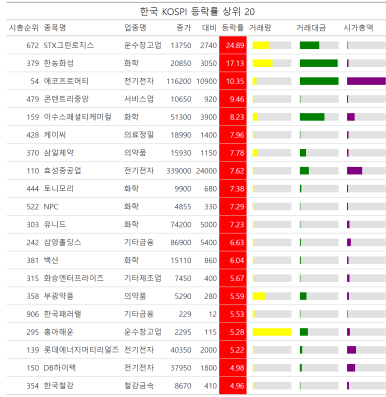Click the red 17.13 change-rate cell
386x397 pixels.
pos(233,63)
